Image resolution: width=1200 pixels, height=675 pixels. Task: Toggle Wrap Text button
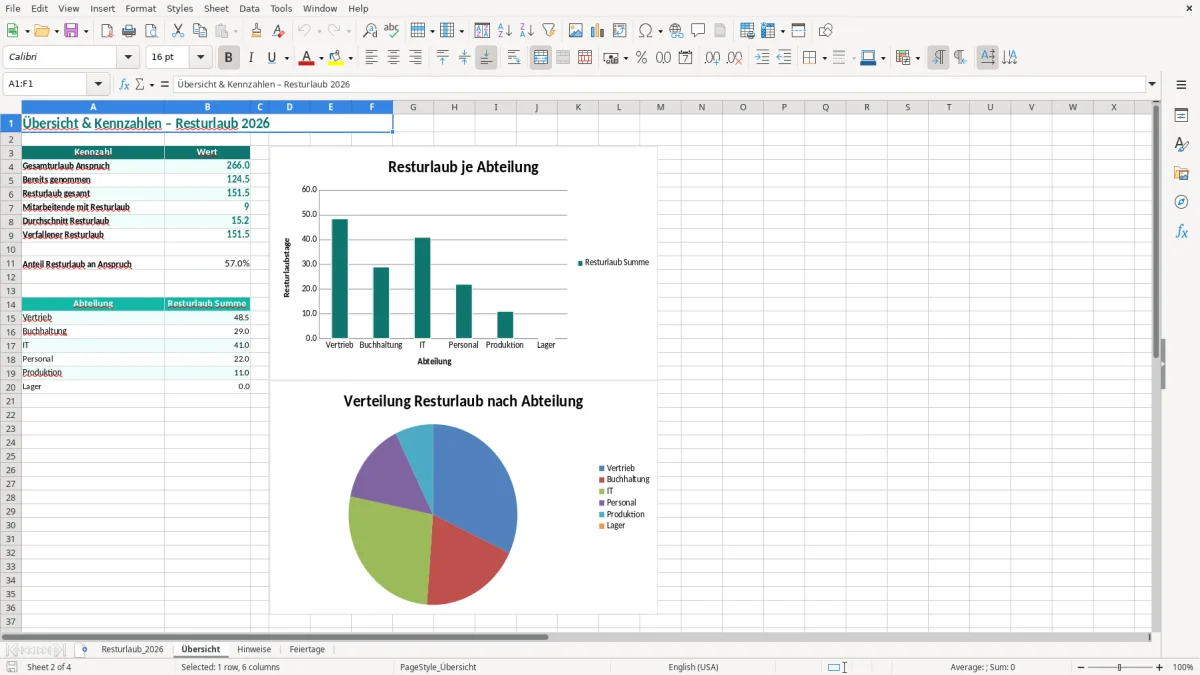coord(514,58)
